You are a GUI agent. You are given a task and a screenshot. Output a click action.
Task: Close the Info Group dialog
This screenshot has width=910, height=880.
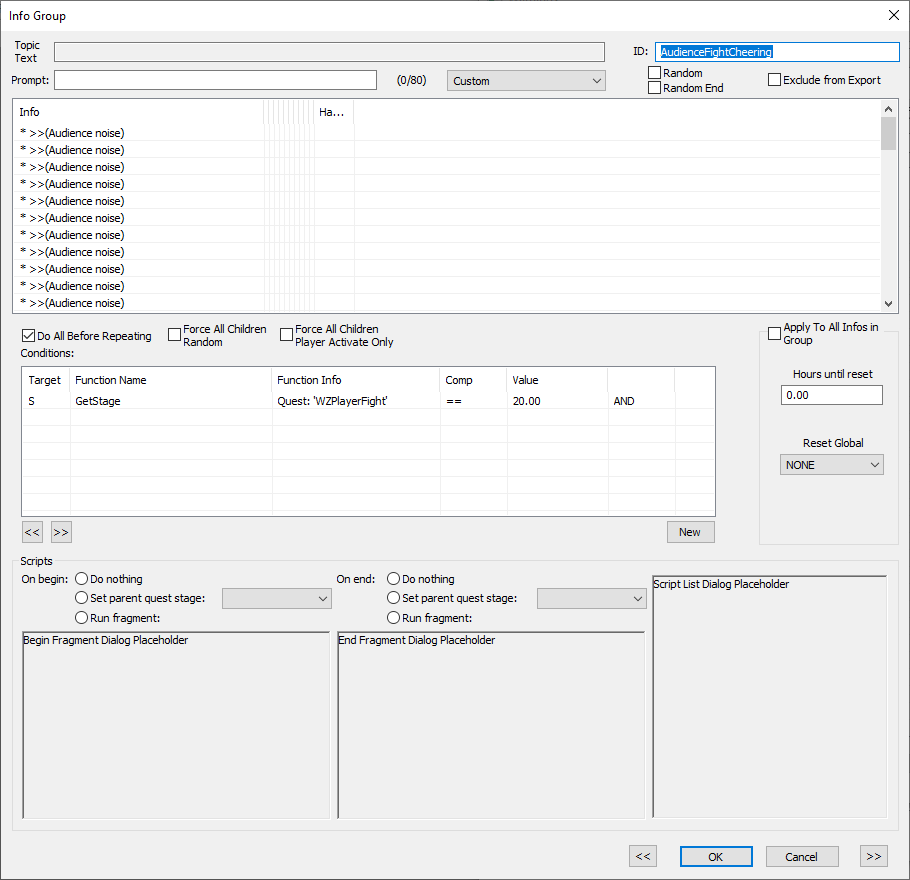coord(894,15)
